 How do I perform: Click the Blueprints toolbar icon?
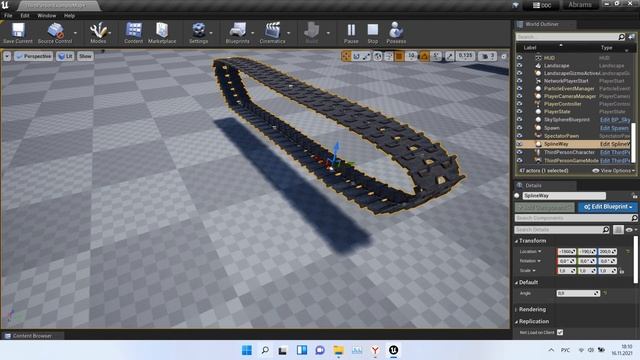click(238, 33)
